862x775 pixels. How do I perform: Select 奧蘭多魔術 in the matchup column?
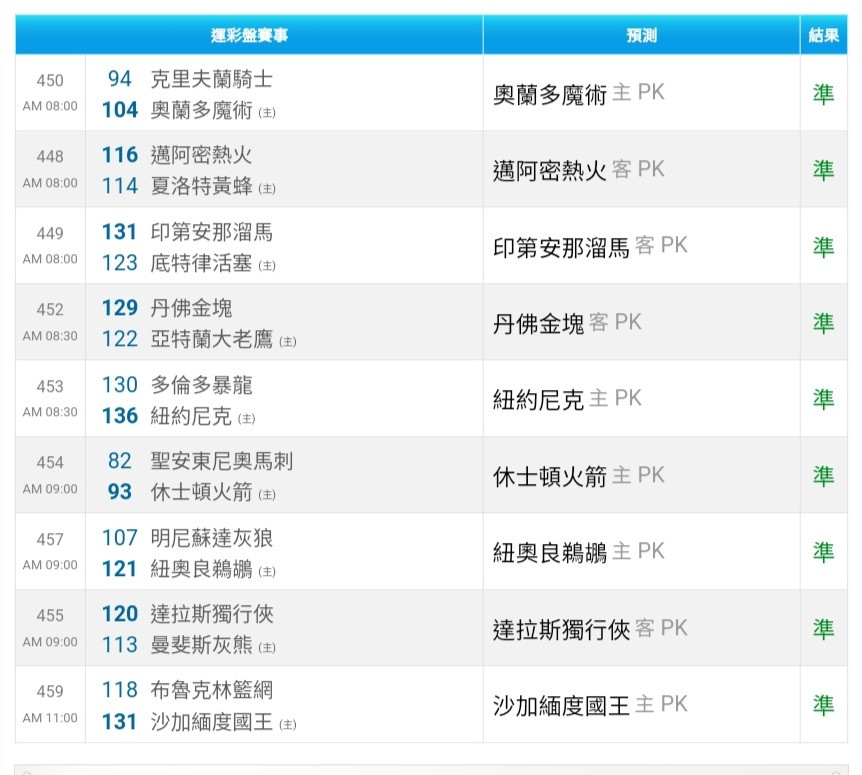click(x=201, y=110)
